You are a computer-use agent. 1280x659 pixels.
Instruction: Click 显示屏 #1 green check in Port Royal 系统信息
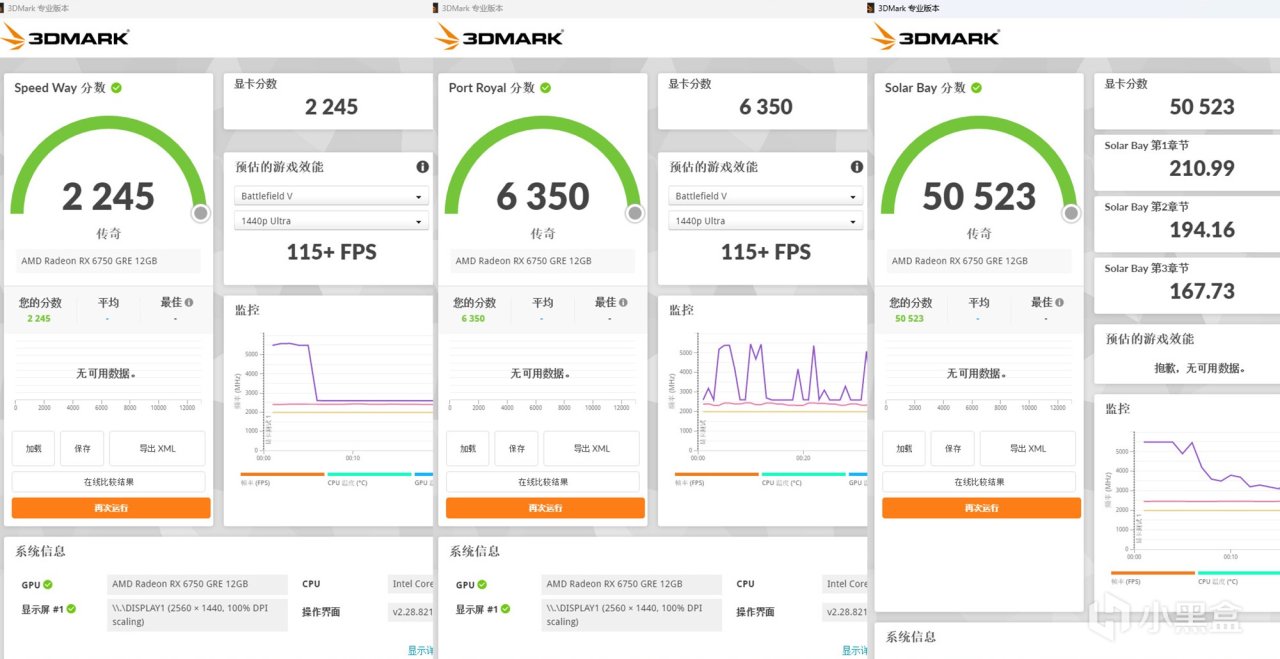(x=505, y=608)
